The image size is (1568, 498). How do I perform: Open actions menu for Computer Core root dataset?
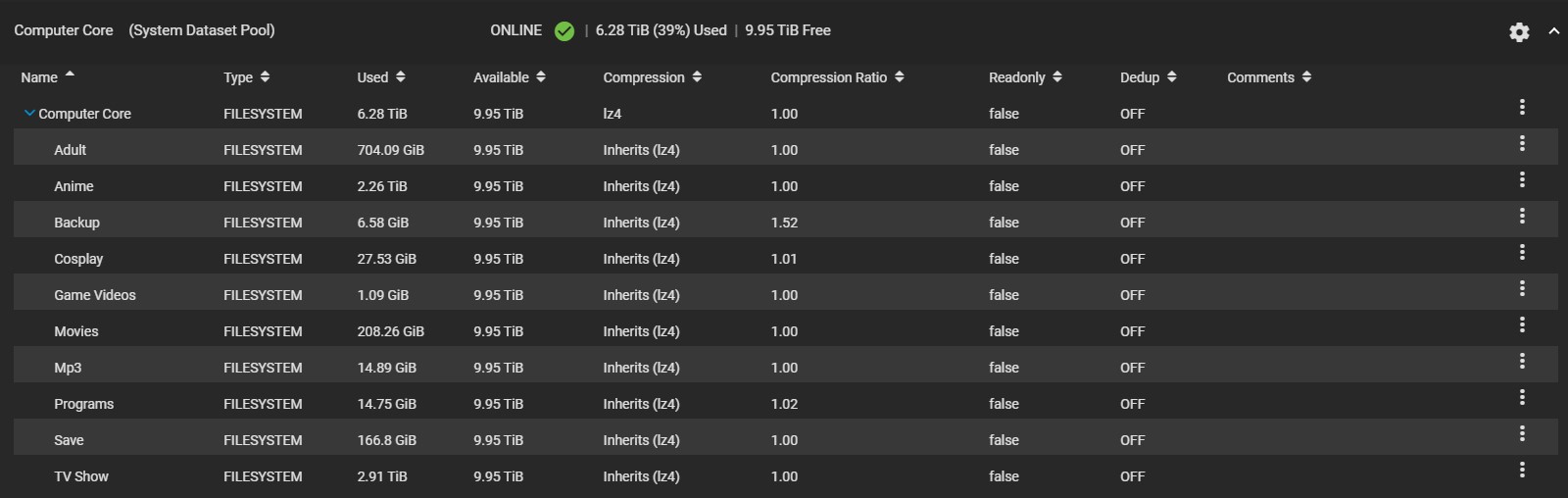tap(1522, 107)
